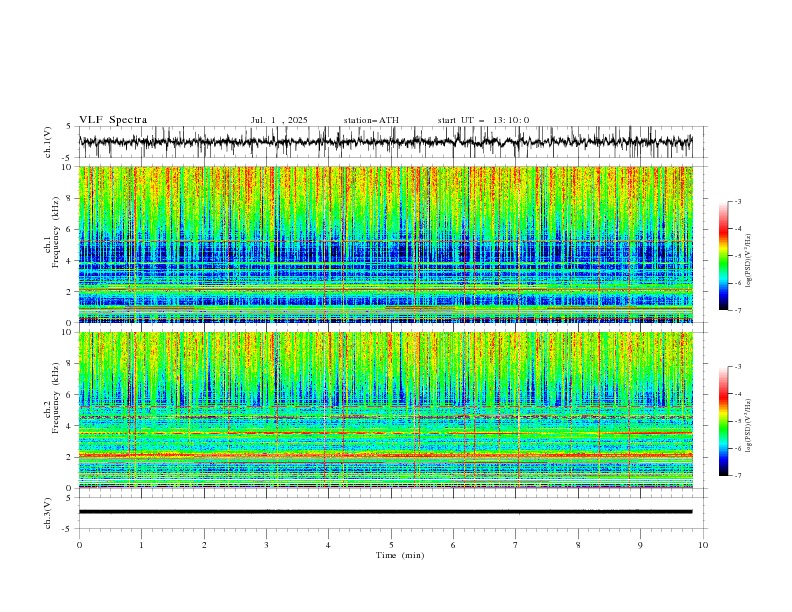
Task: Click inside the ch.1 spectrogram panel
Action: click(385, 244)
